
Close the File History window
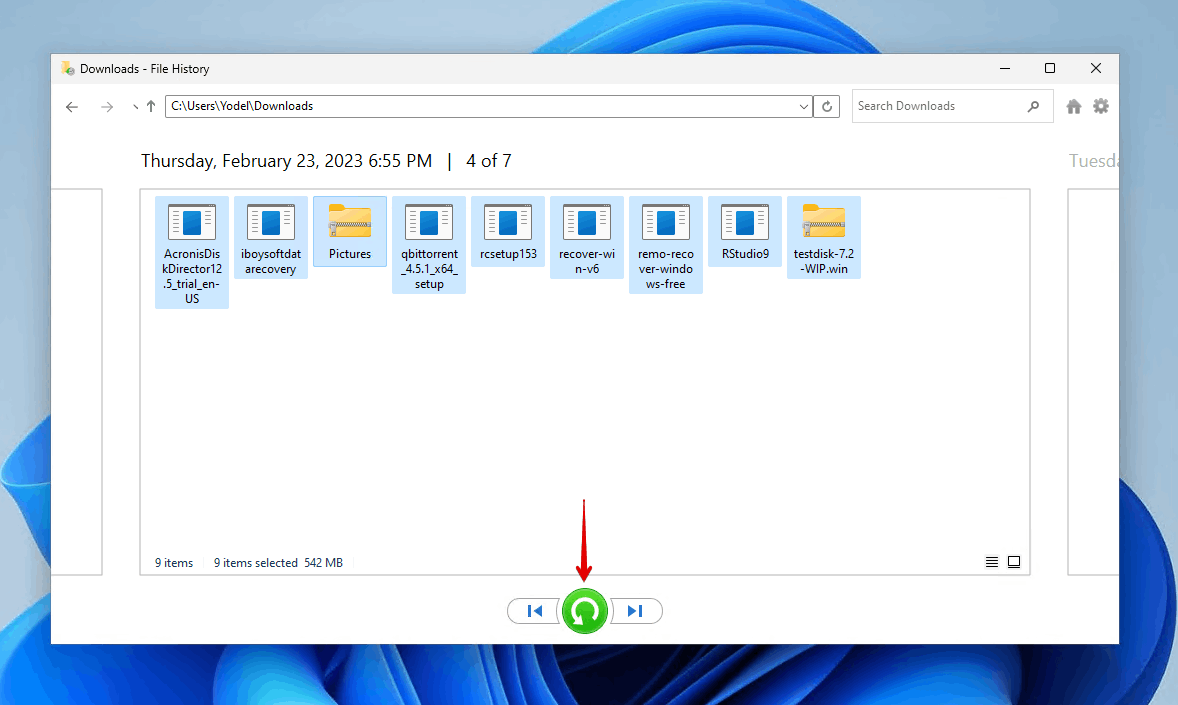[1095, 68]
